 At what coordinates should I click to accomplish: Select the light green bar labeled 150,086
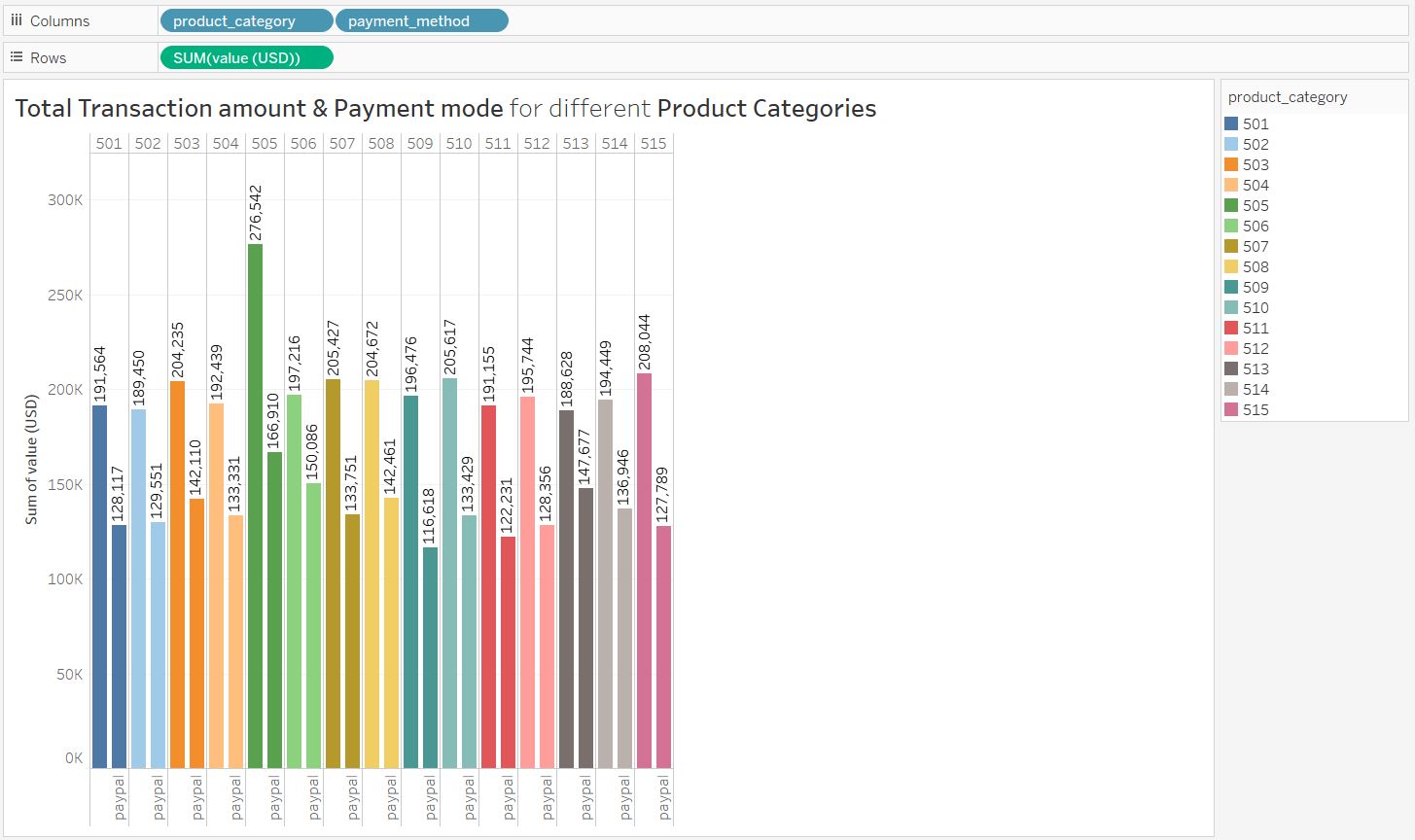tap(313, 625)
